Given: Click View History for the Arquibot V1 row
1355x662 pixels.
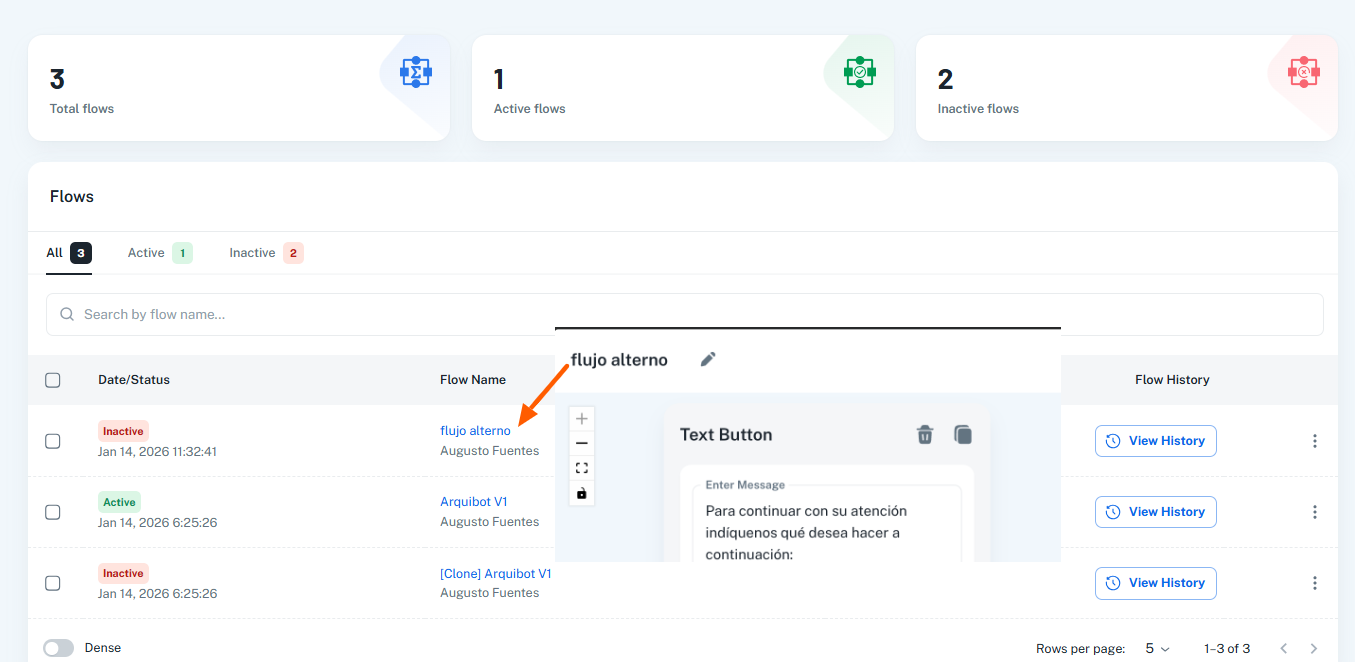Looking at the screenshot, I should coord(1155,512).
